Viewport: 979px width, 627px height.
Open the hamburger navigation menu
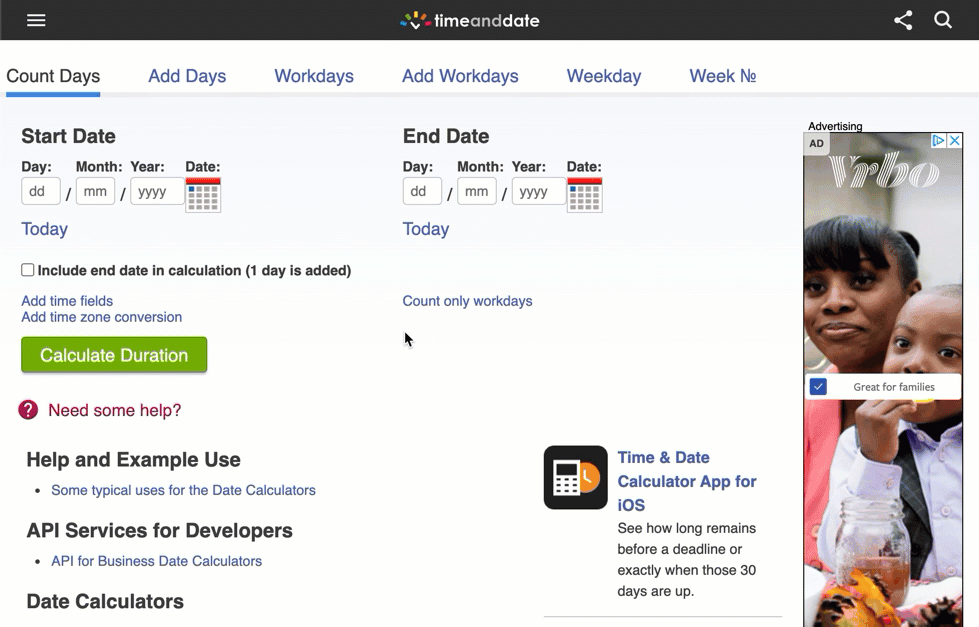click(x=36, y=20)
